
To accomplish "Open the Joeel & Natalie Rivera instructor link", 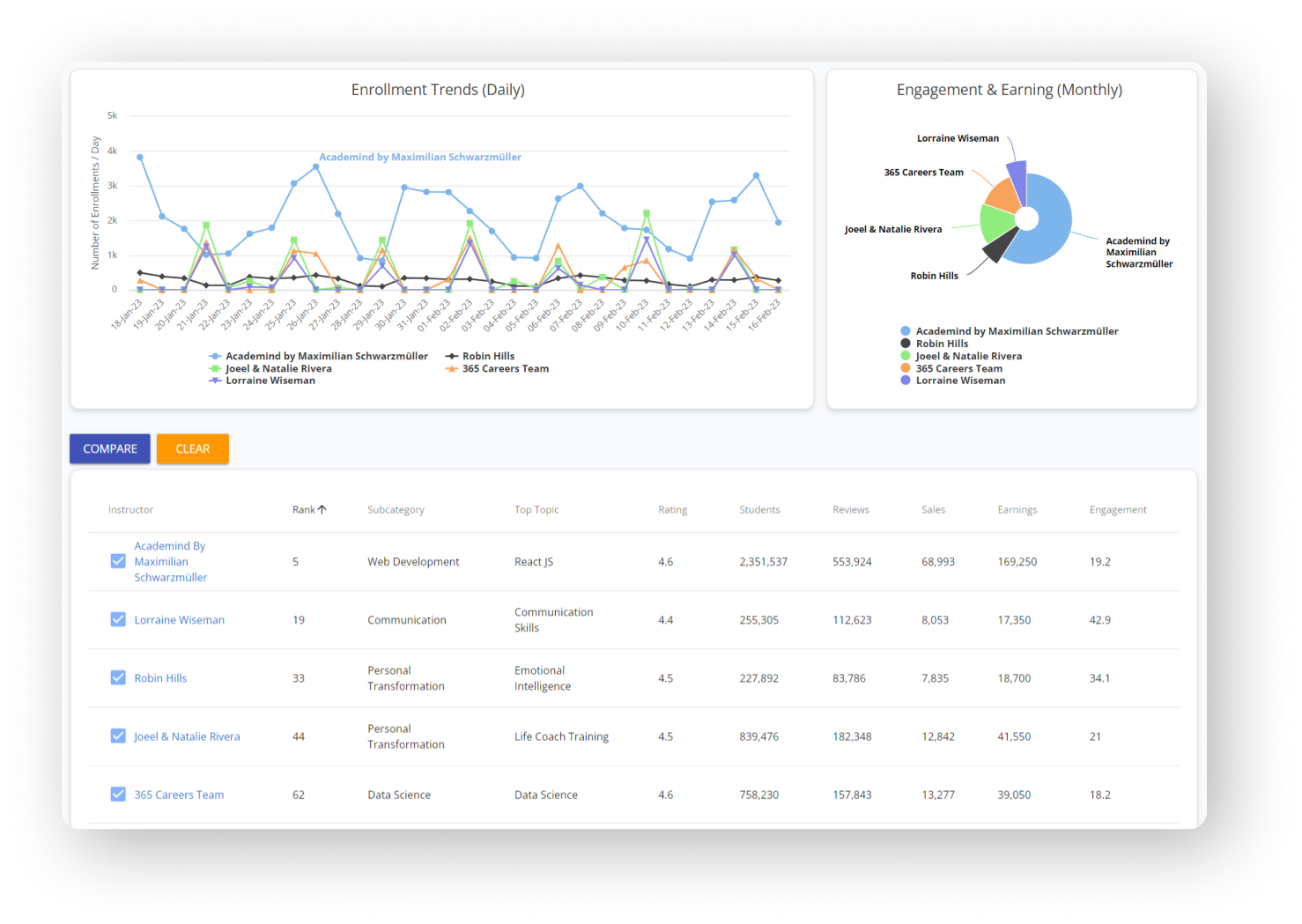I will point(187,736).
